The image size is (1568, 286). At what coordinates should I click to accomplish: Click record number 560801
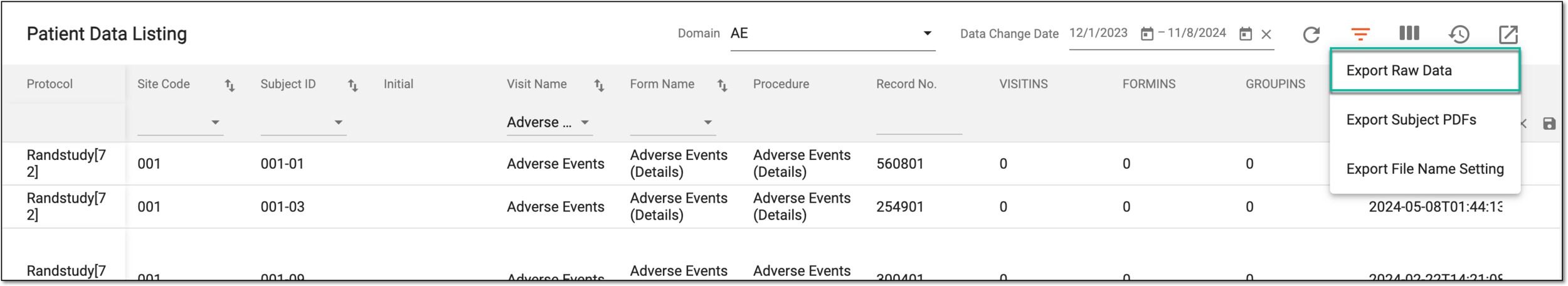pyautogui.click(x=900, y=164)
